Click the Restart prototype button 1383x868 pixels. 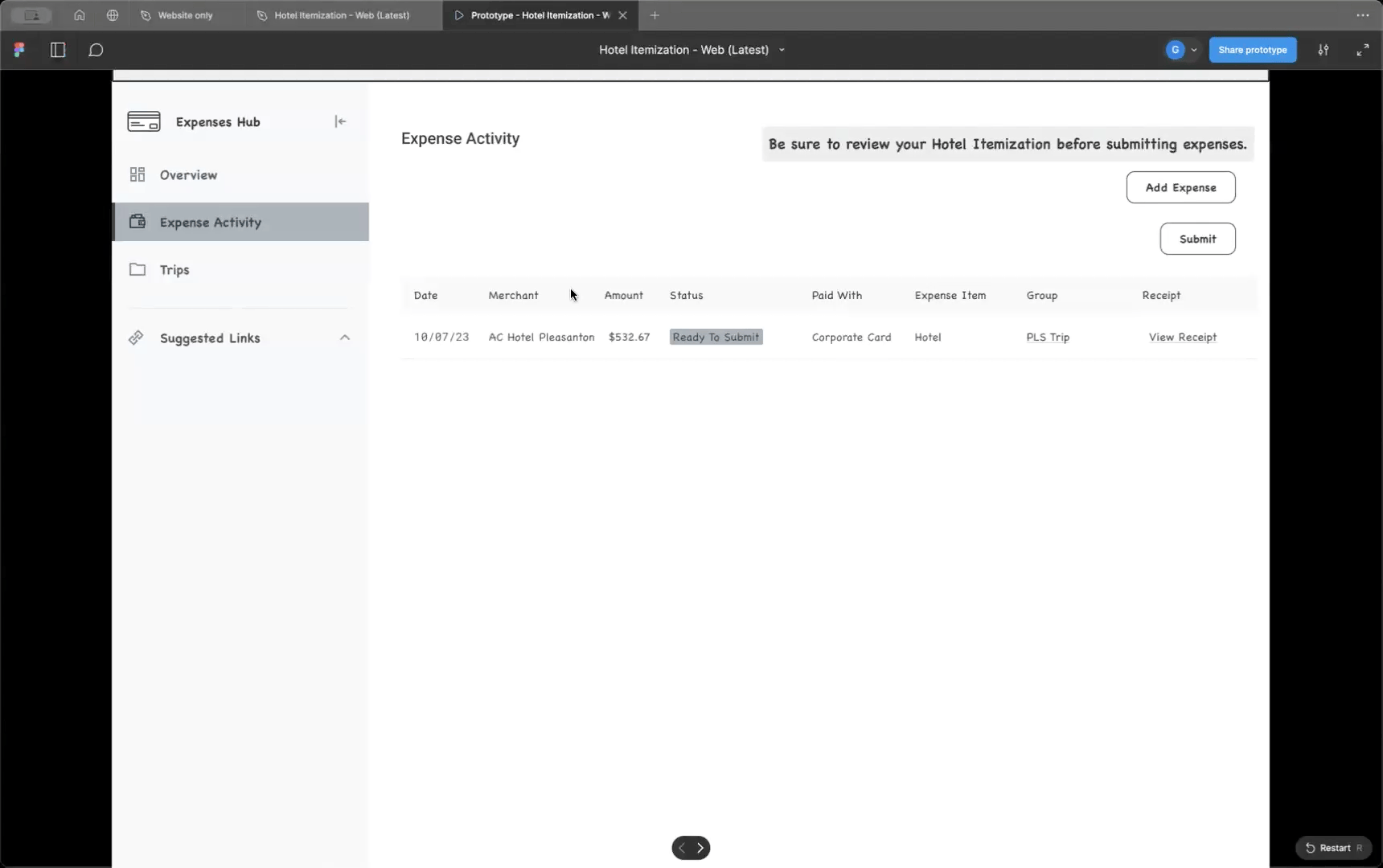coord(1334,848)
